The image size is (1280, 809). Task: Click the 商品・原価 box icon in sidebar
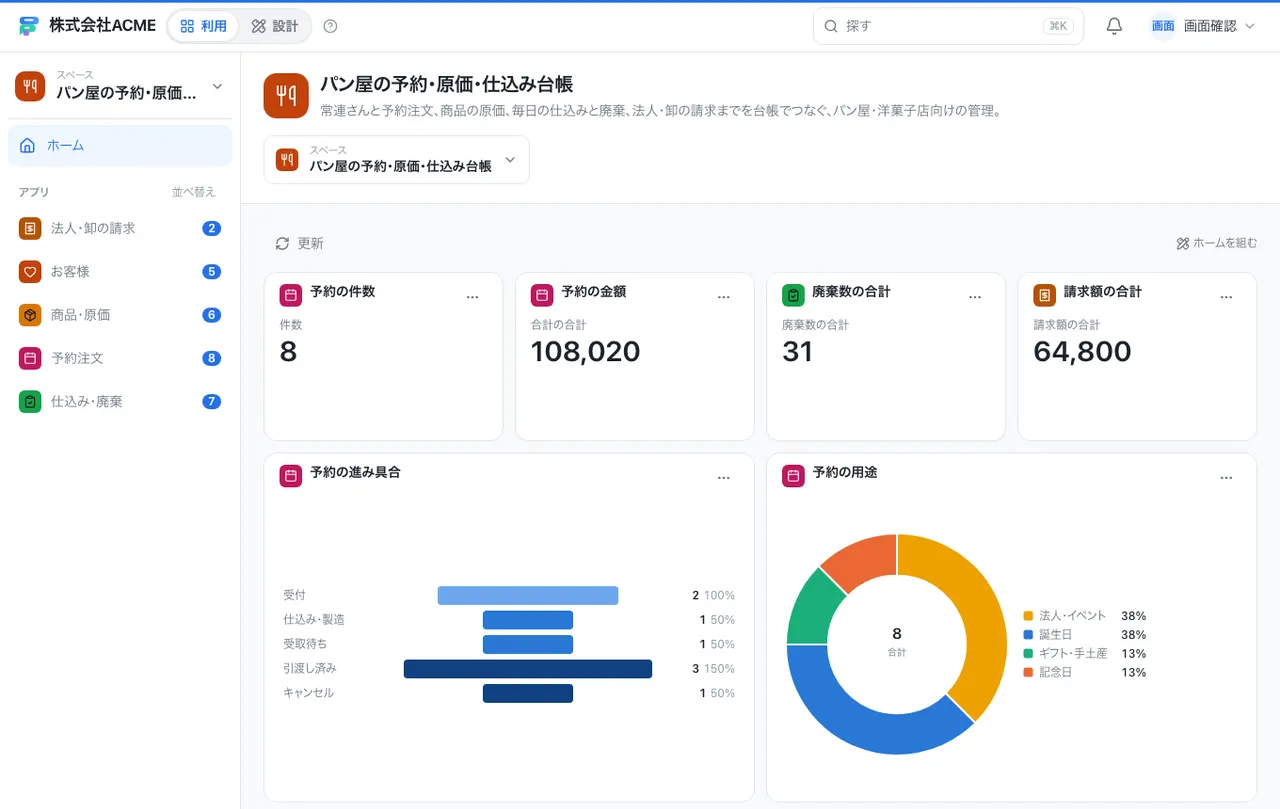tap(30, 315)
